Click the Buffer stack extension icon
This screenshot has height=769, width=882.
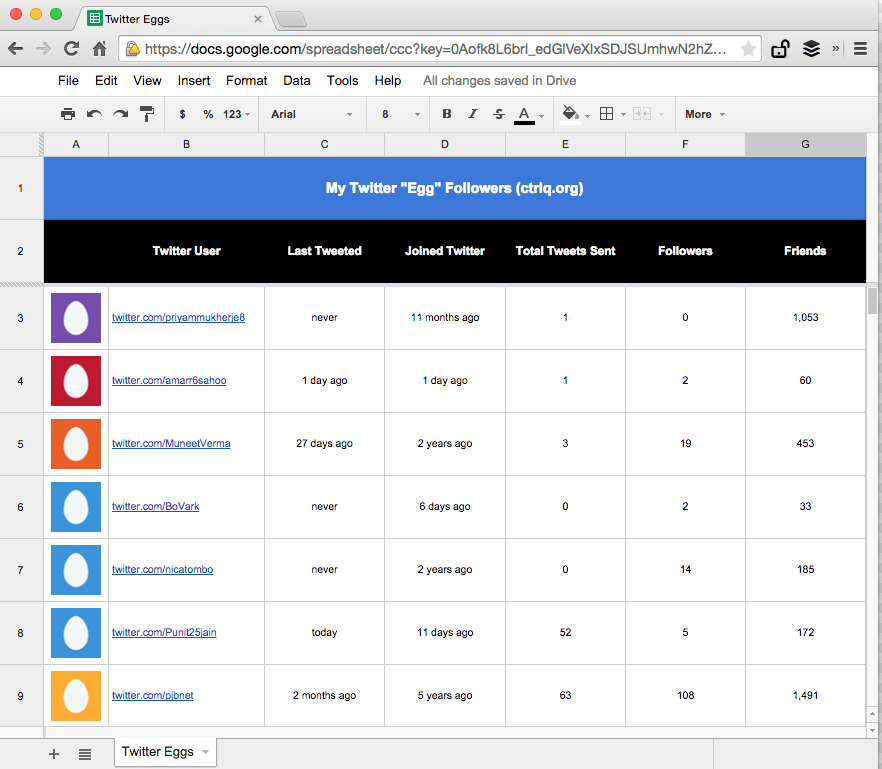(x=811, y=49)
